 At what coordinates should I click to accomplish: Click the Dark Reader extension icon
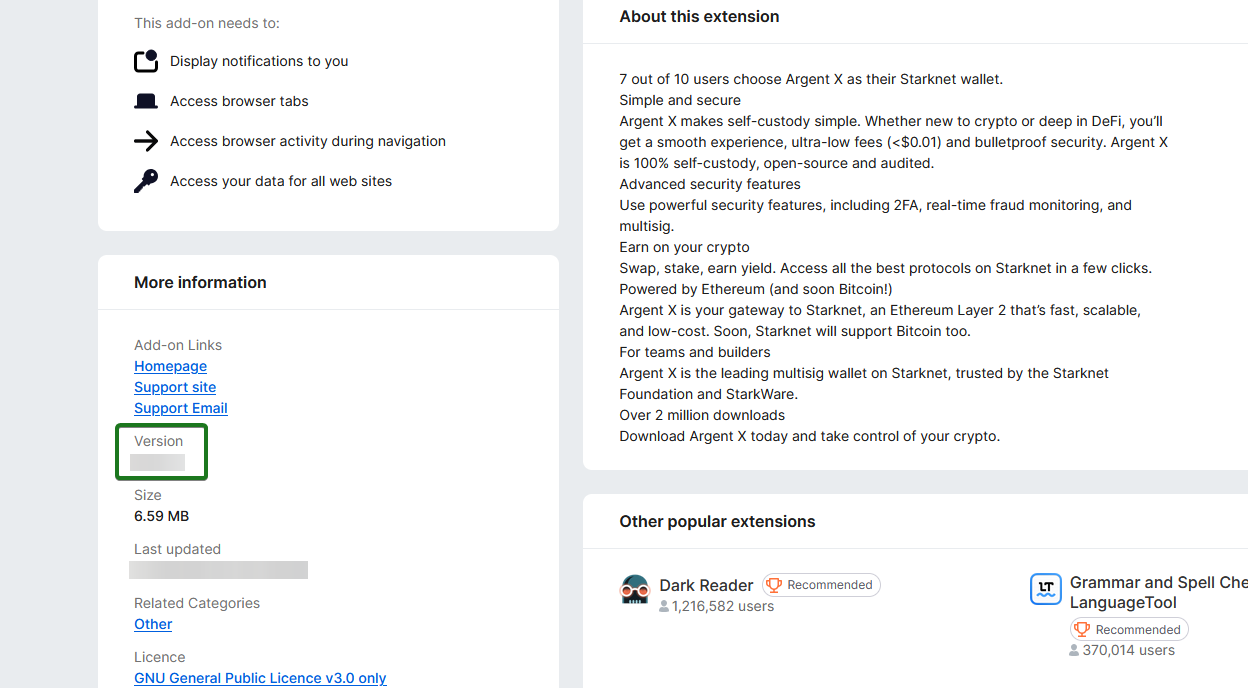[x=635, y=589]
